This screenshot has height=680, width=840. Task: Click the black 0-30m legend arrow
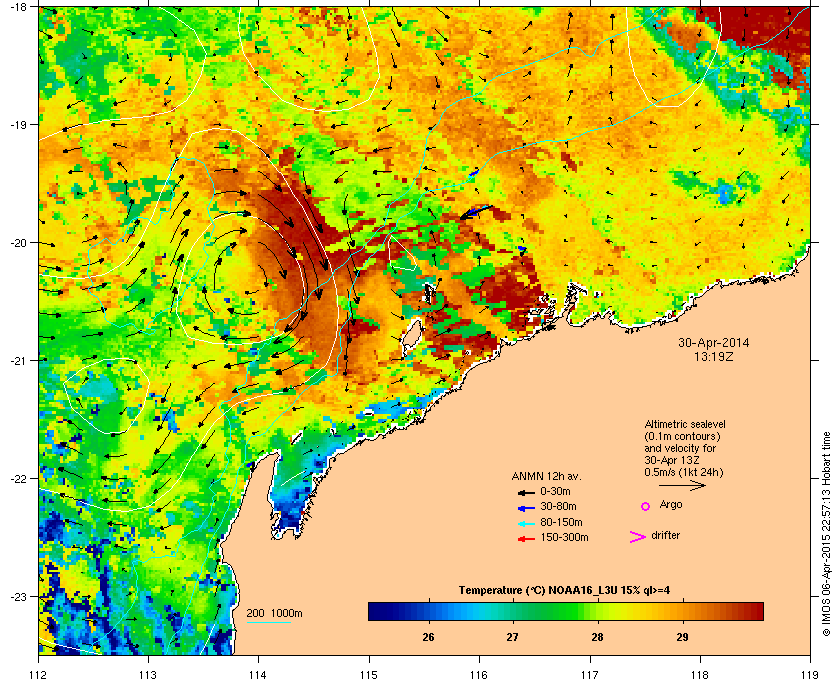tap(526, 492)
